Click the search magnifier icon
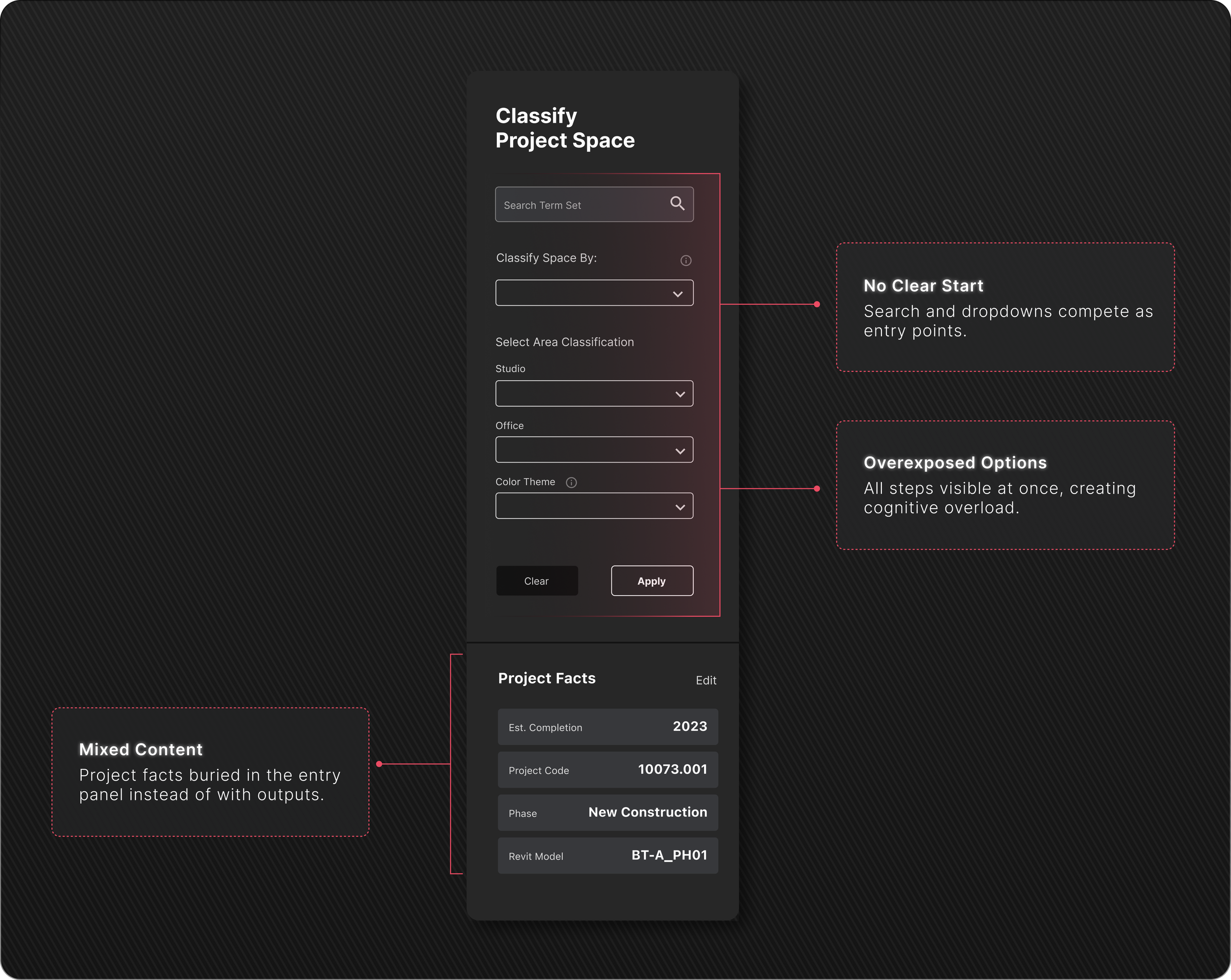This screenshot has width=1231, height=980. (x=677, y=203)
